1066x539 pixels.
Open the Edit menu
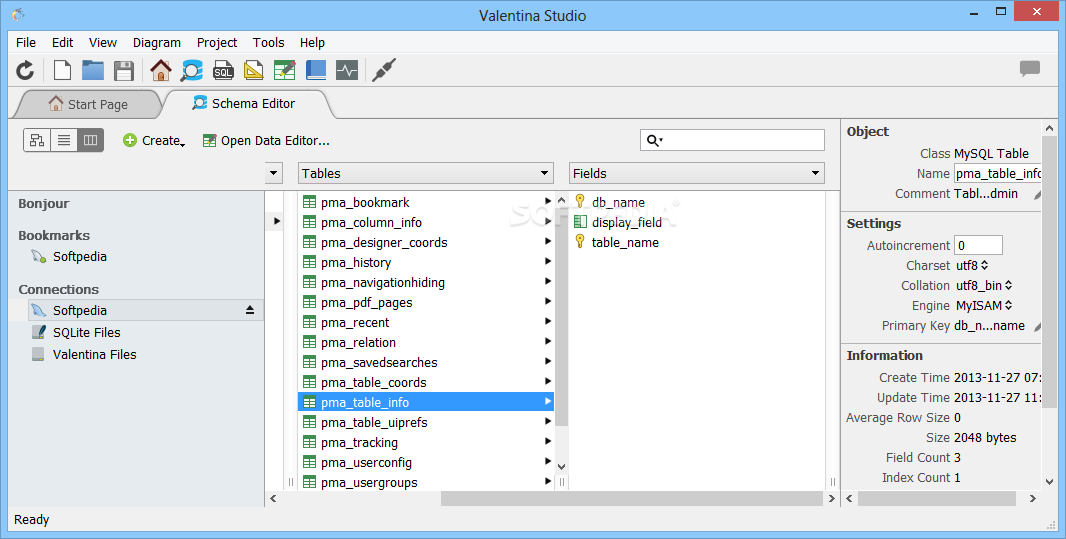click(63, 42)
